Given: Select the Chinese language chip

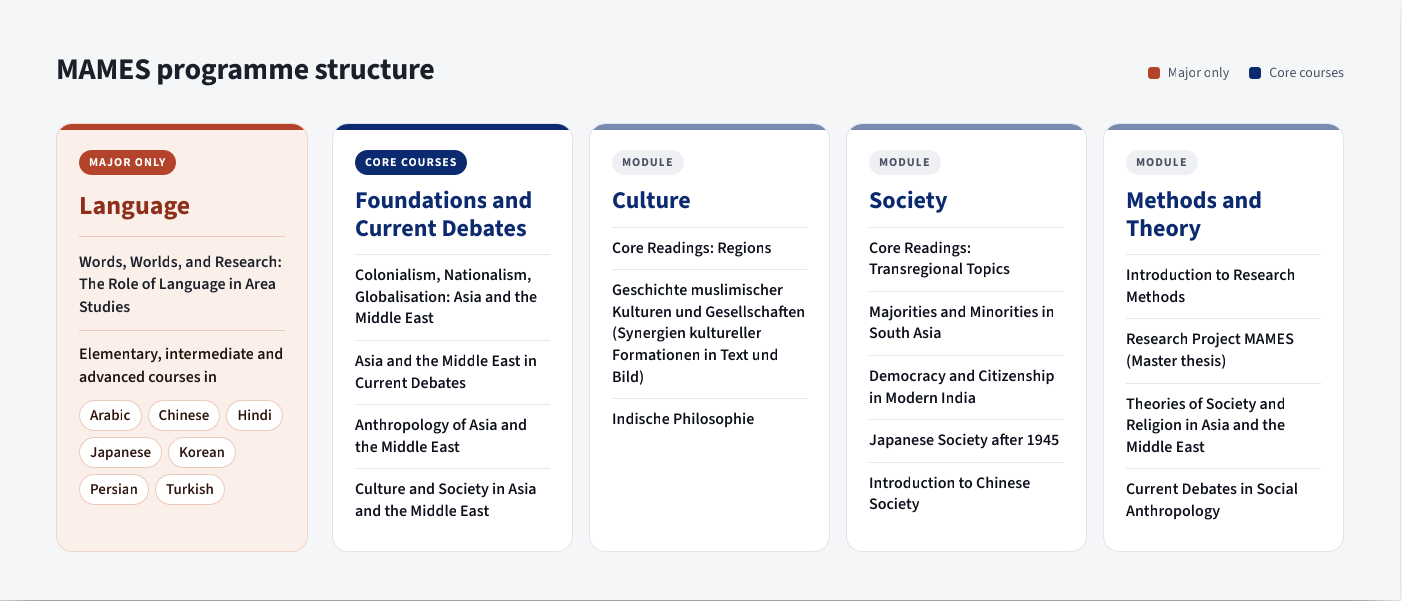Looking at the screenshot, I should (x=184, y=415).
